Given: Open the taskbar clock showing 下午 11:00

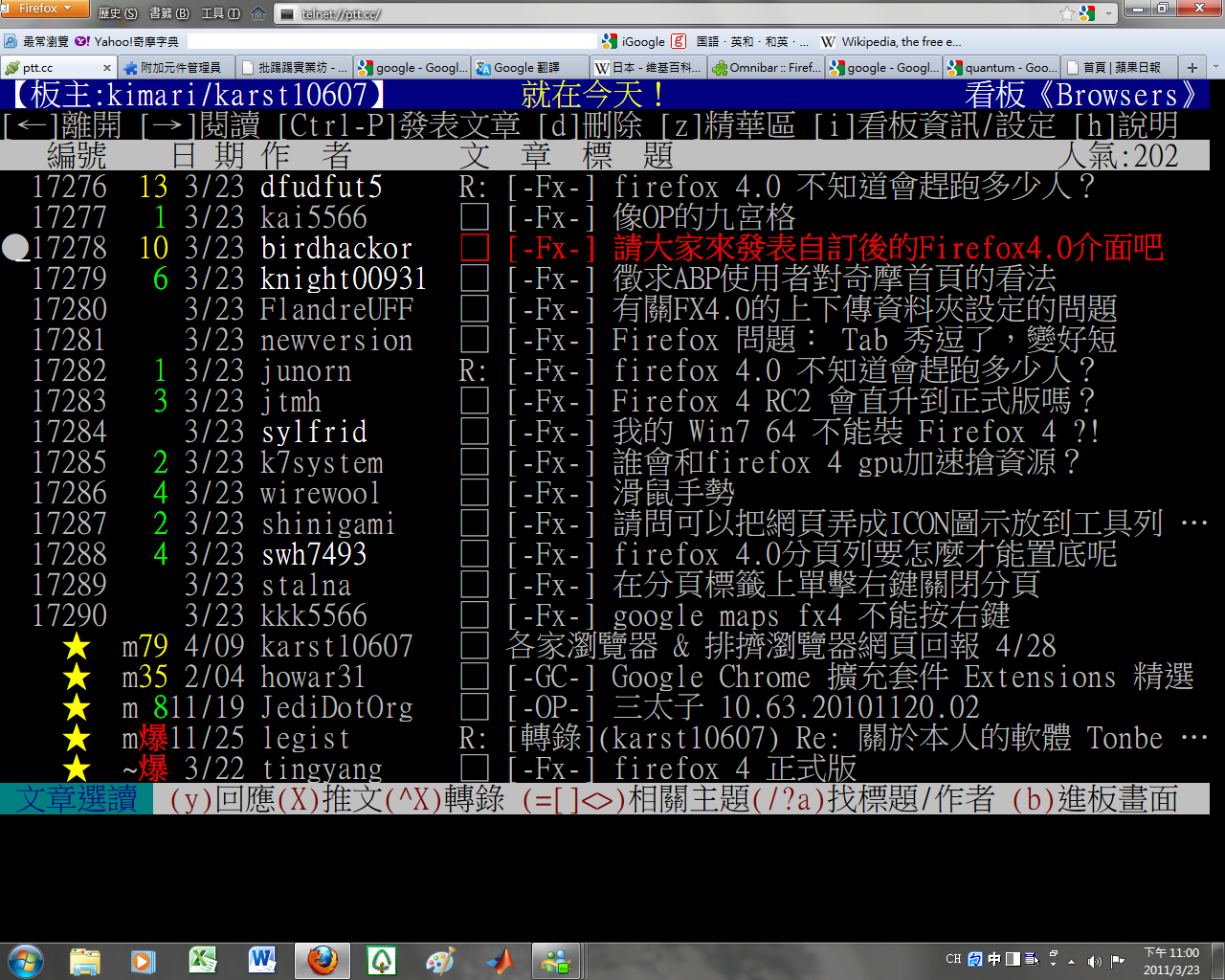Looking at the screenshot, I should coord(1171,961).
